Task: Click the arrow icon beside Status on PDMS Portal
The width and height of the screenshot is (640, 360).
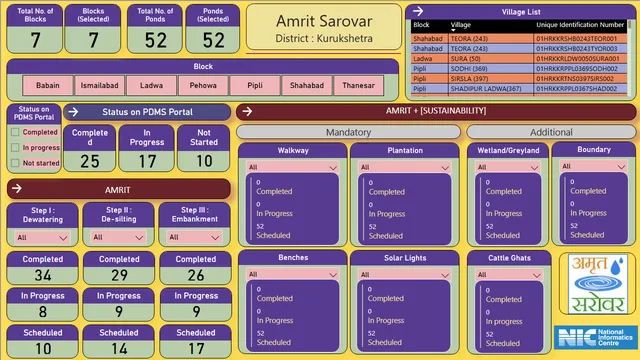Action: point(73,112)
